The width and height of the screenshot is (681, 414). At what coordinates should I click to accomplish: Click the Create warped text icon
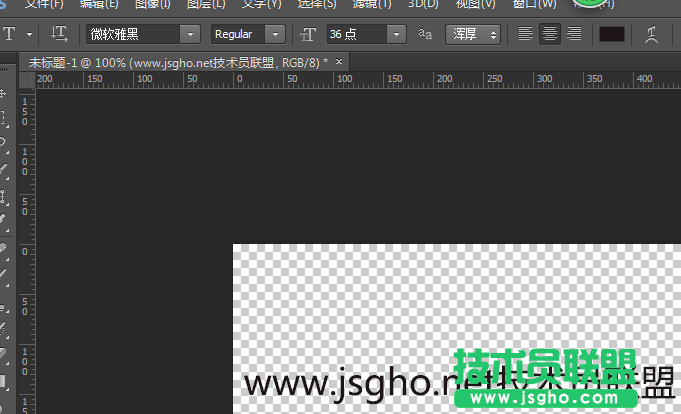click(x=652, y=35)
